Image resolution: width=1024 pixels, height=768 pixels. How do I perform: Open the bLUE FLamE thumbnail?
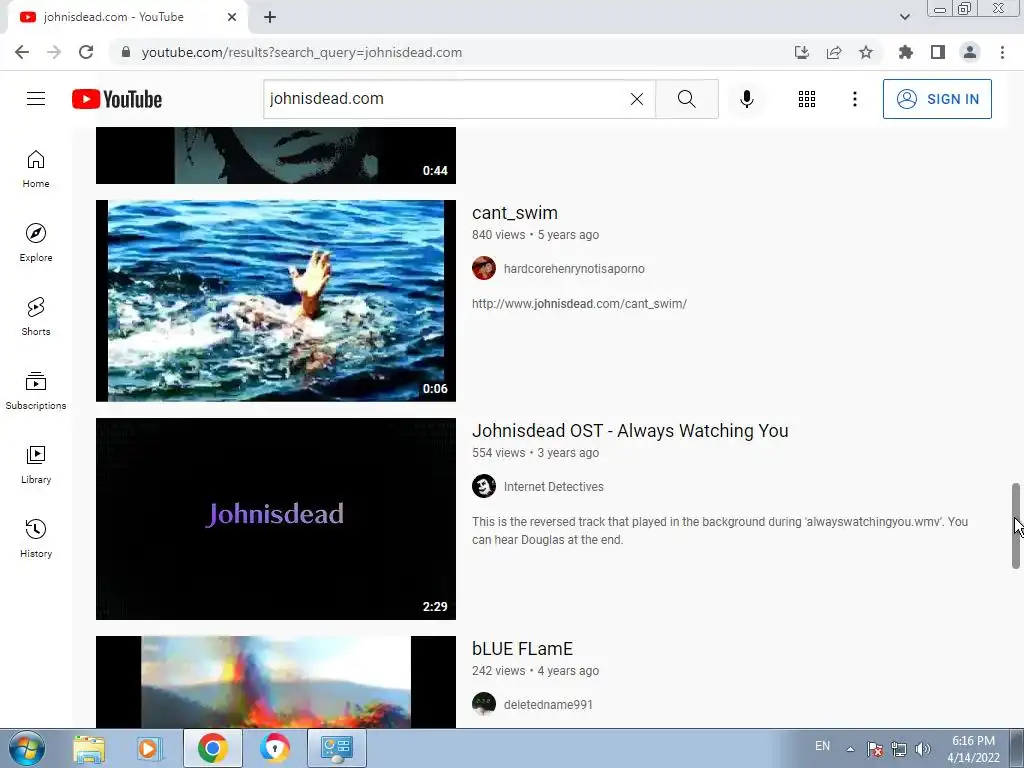tap(276, 682)
